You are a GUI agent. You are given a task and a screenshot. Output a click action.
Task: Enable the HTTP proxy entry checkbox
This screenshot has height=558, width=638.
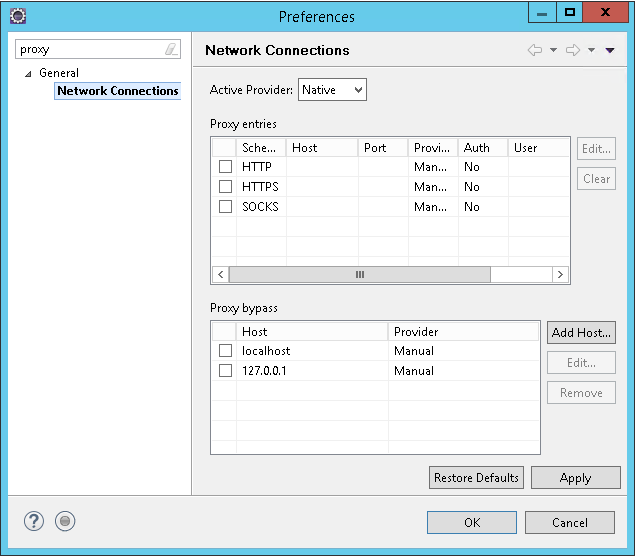coord(225,166)
